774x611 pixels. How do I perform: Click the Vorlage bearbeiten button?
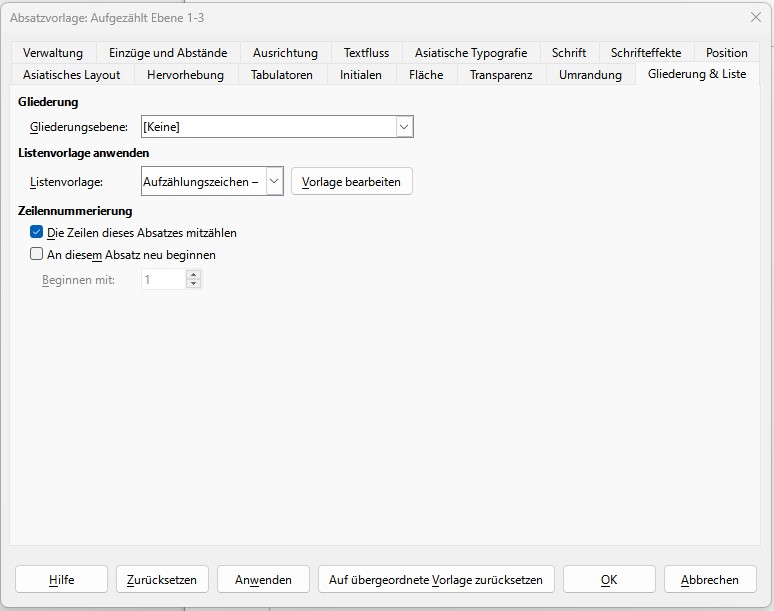point(351,182)
